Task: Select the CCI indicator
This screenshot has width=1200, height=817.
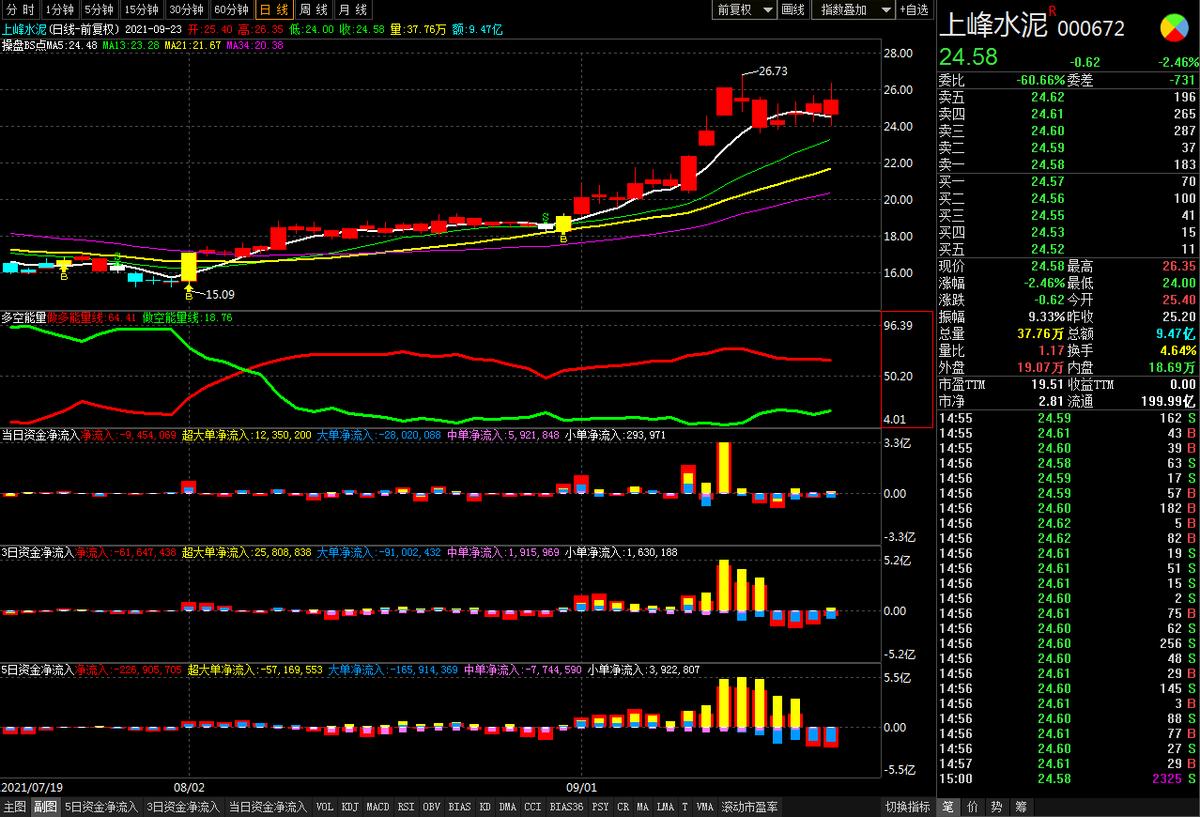Action: pyautogui.click(x=533, y=807)
